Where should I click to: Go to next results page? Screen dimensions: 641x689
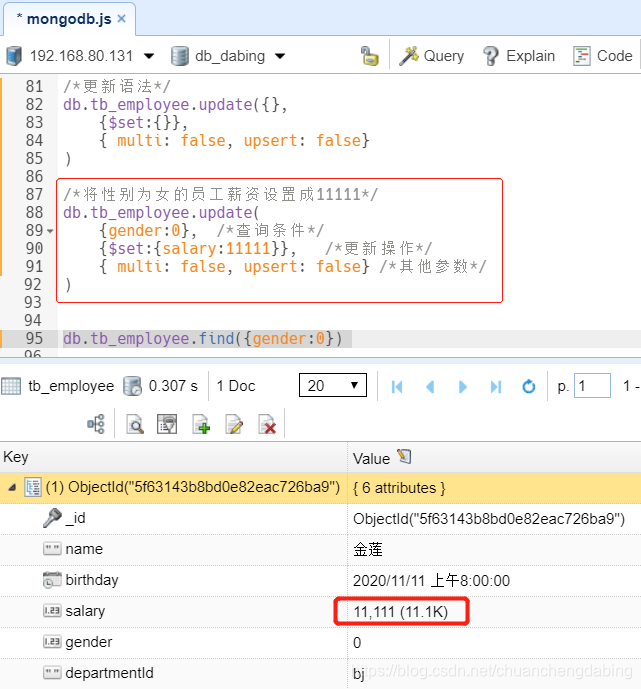click(x=462, y=387)
